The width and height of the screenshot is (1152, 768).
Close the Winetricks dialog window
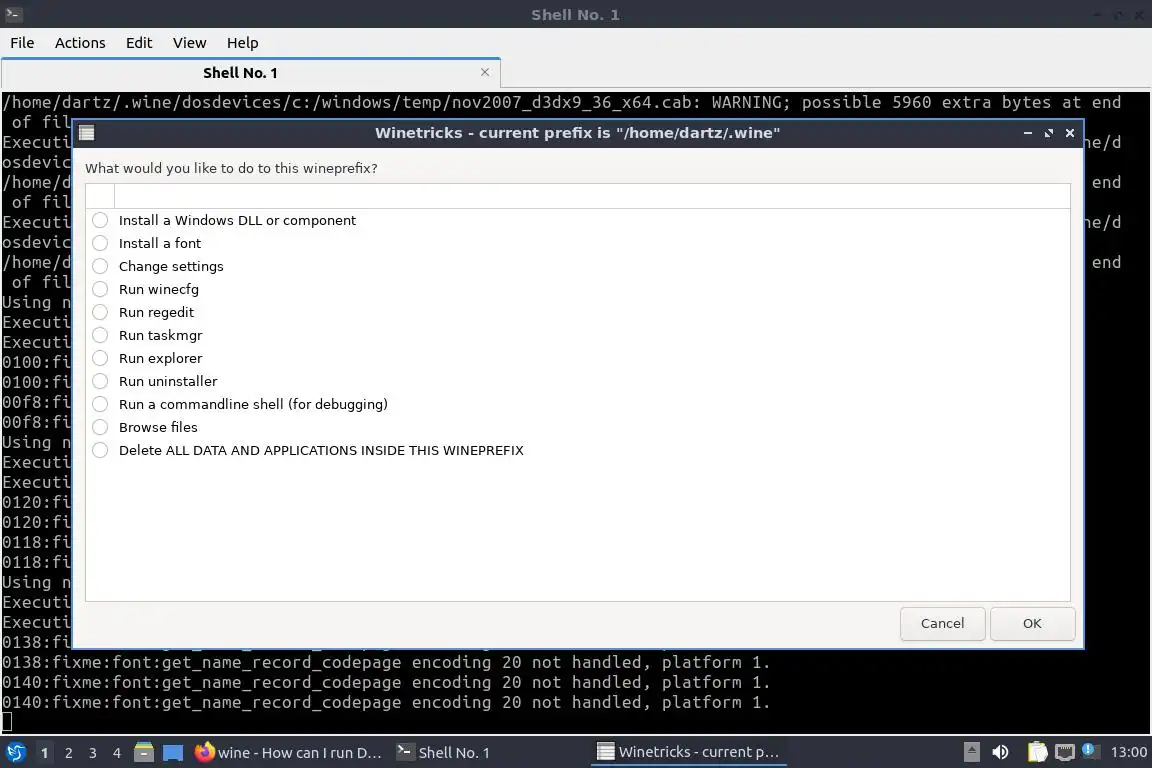point(1070,133)
